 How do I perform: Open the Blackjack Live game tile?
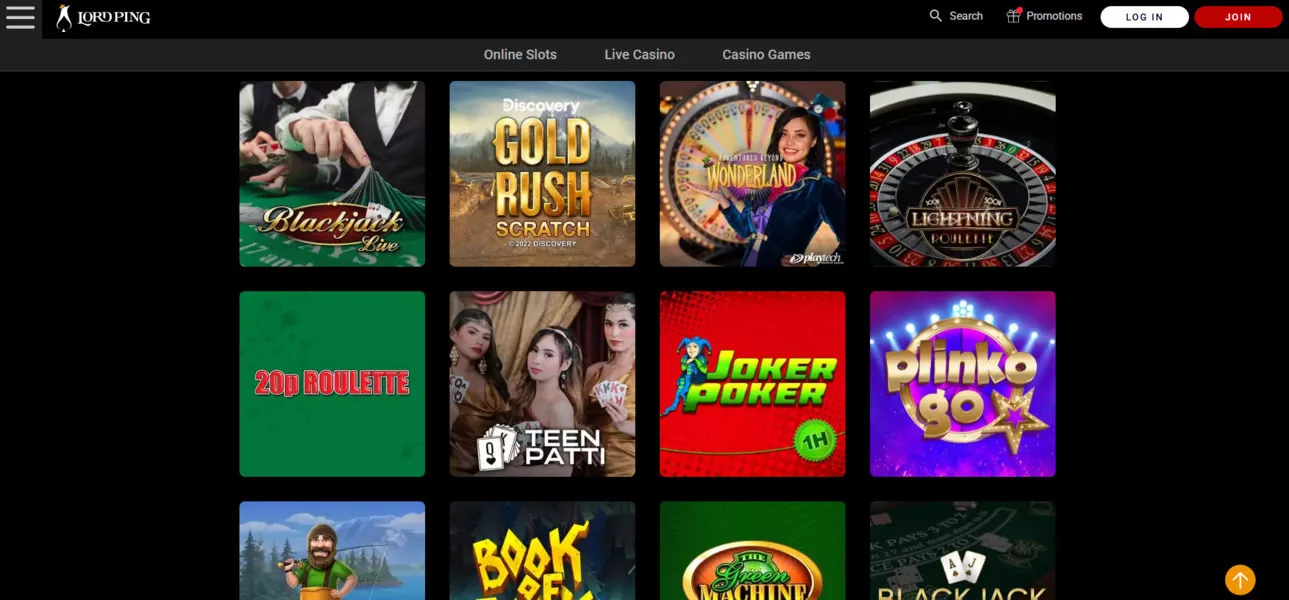pyautogui.click(x=332, y=174)
